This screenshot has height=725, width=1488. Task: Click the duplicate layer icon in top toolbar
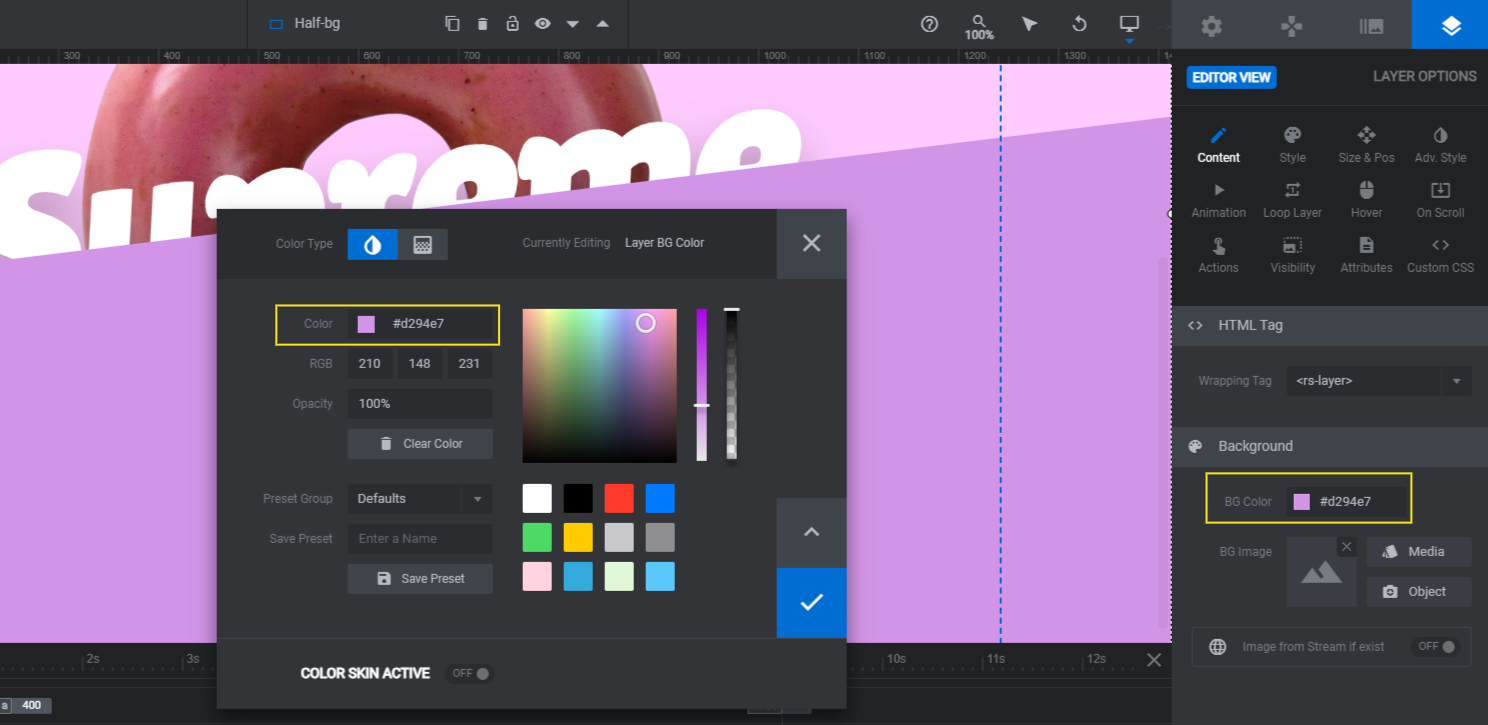452,23
